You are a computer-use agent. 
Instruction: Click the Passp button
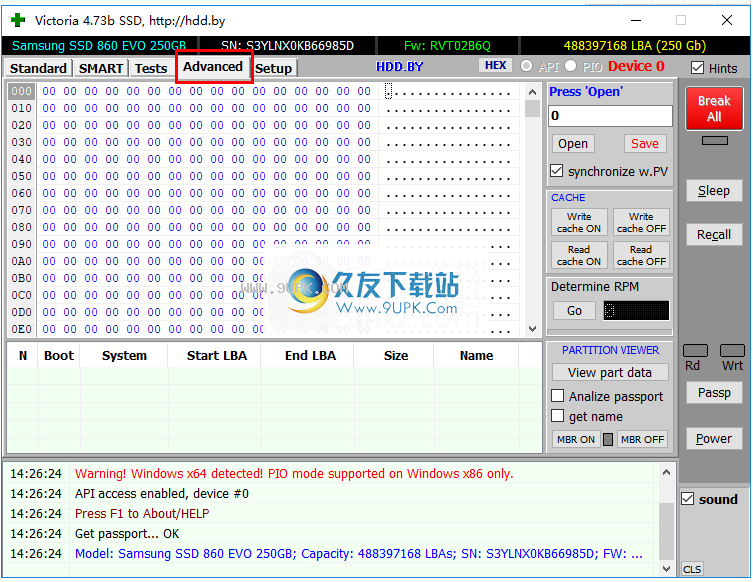pyautogui.click(x=714, y=393)
